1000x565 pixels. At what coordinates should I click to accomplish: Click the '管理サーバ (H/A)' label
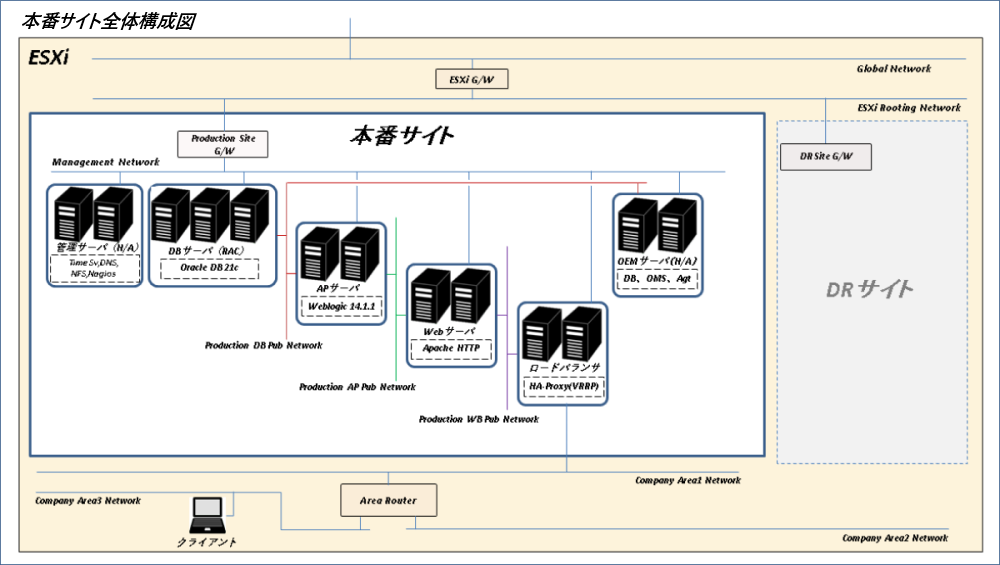[x=97, y=247]
